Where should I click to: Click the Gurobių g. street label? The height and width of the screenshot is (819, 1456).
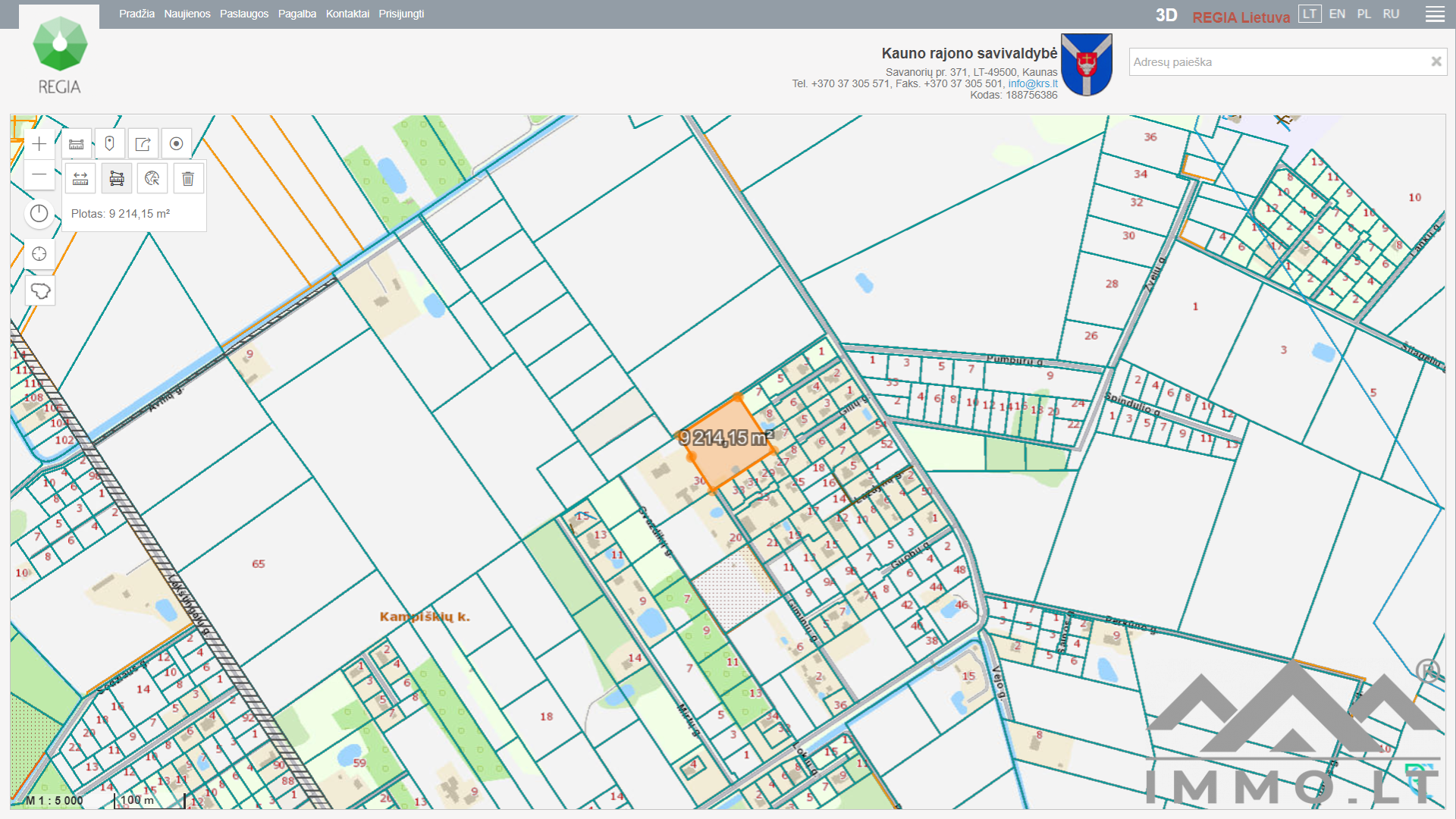pyautogui.click(x=909, y=556)
